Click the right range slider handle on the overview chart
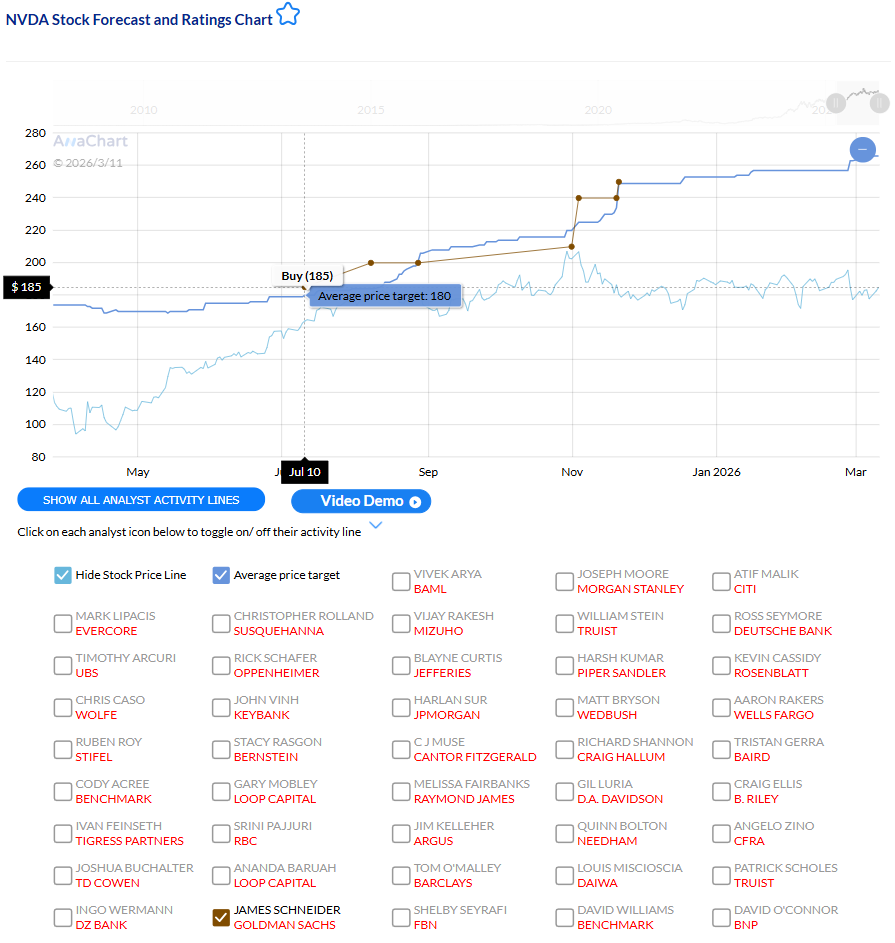Image resolution: width=895 pixels, height=943 pixels. [879, 103]
